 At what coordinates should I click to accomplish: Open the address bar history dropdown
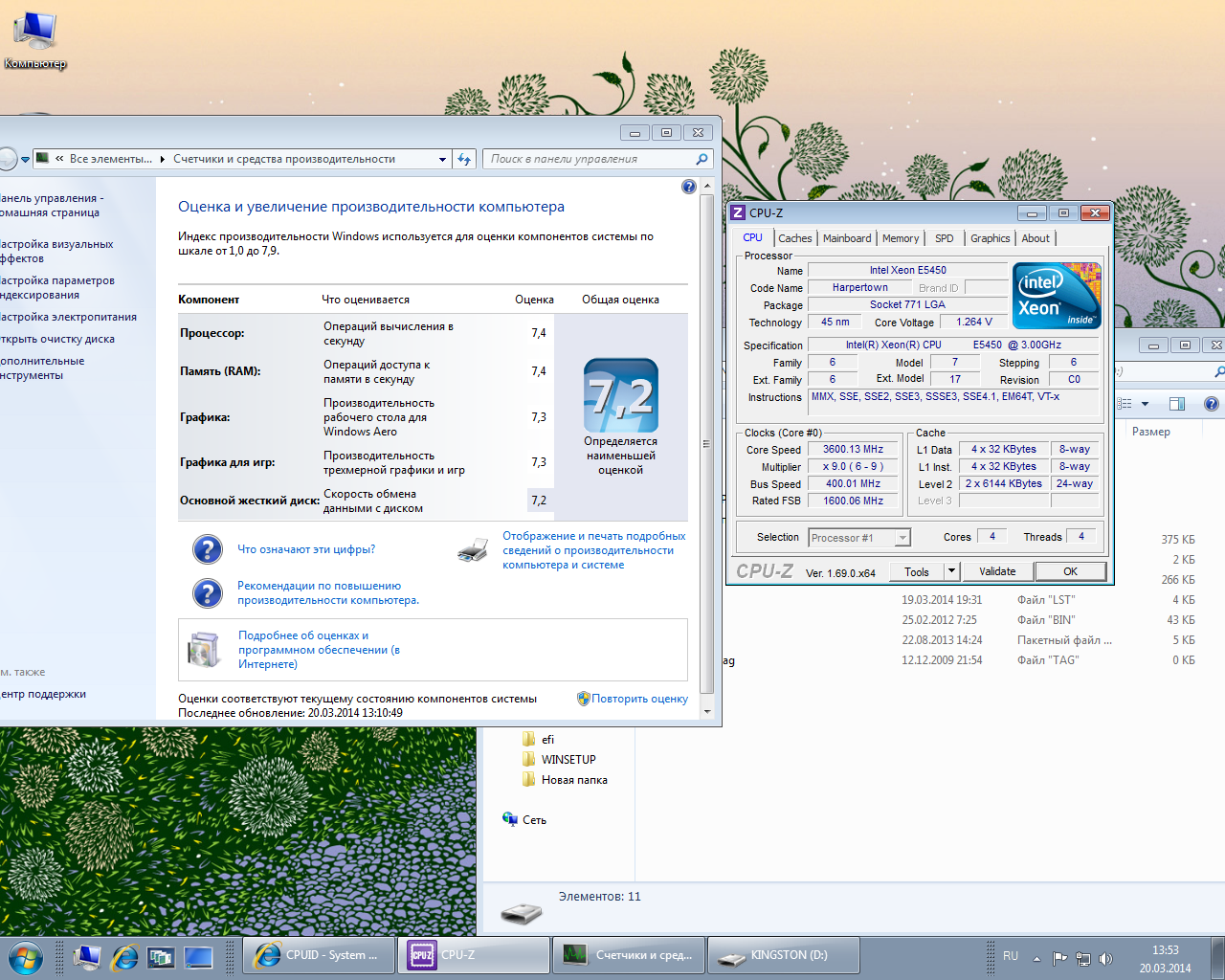(442, 159)
